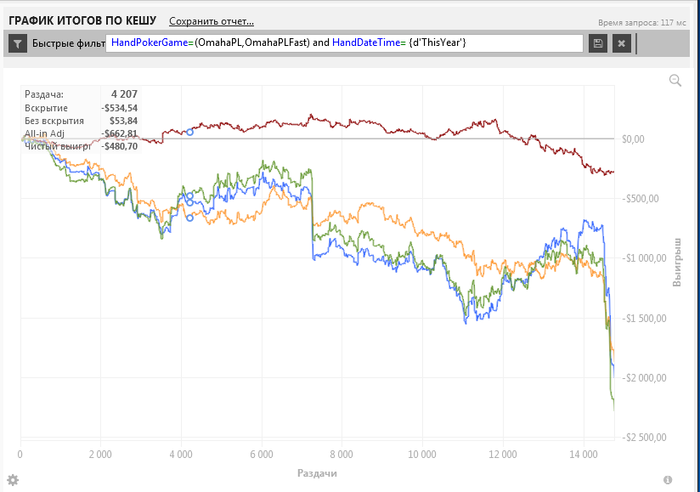The height and width of the screenshot is (492, 700).
Task: Click the x-axis label 8 000
Action: (342, 454)
